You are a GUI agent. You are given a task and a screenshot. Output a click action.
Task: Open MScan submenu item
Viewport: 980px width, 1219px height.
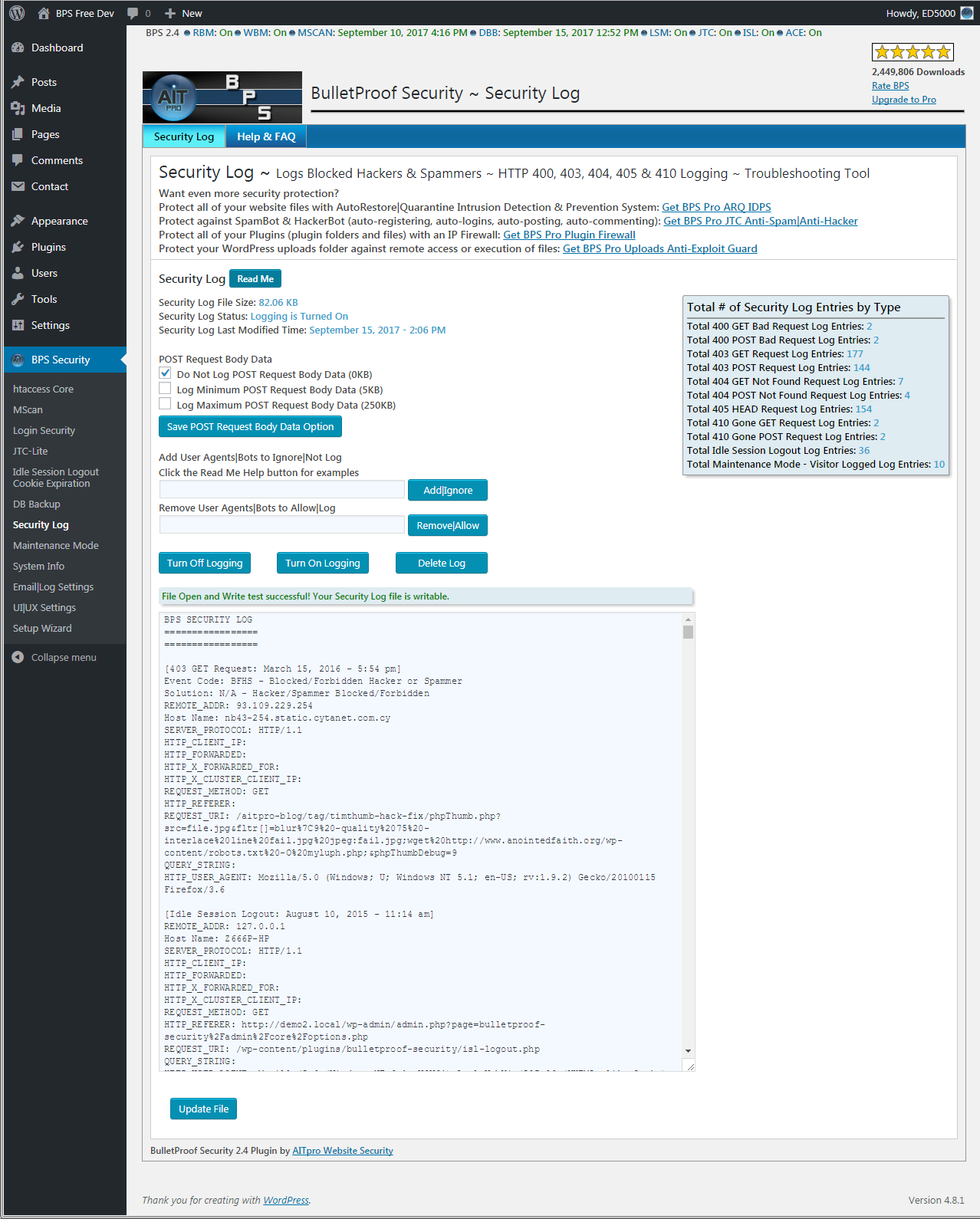tap(28, 409)
